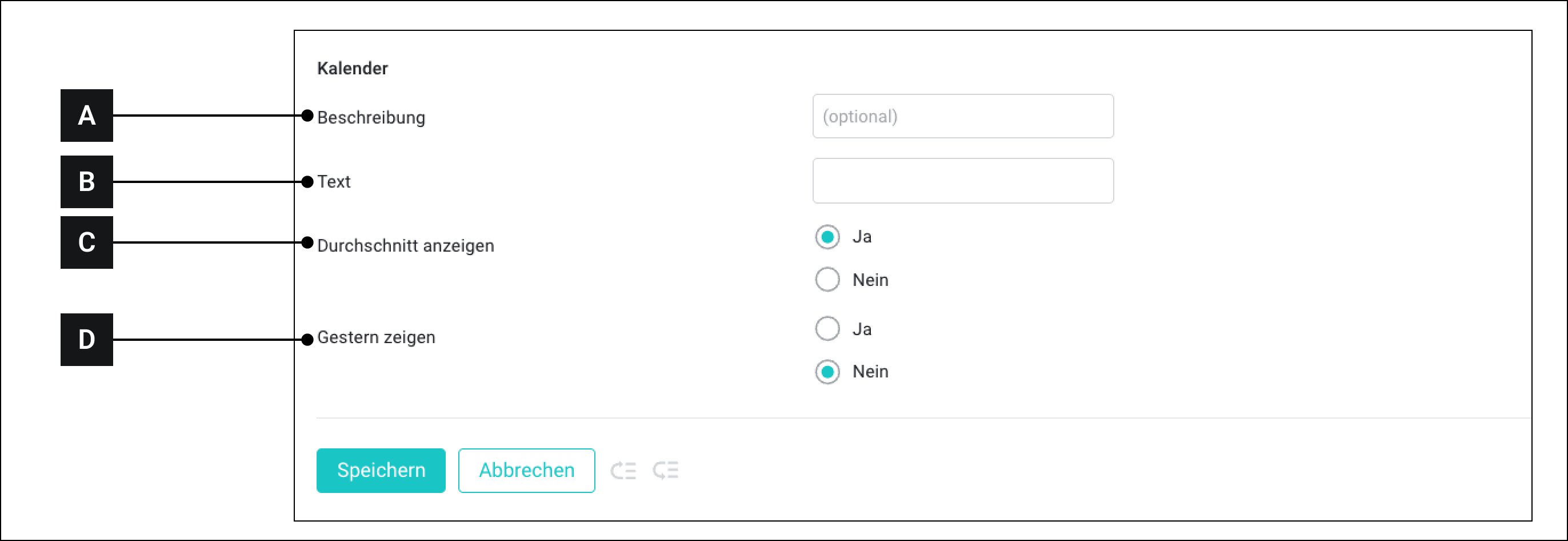The width and height of the screenshot is (1568, 541).
Task: Choose Nein for Gestern zeigen
Action: tap(827, 372)
